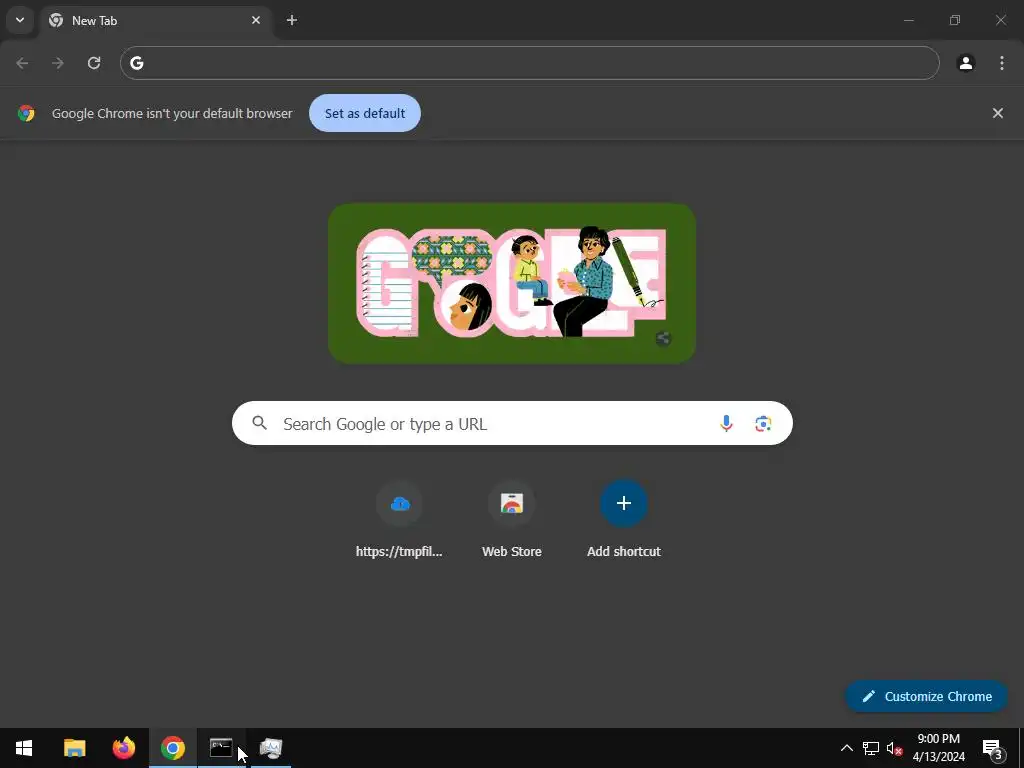Click the Chrome logo in notification bar

[26, 113]
